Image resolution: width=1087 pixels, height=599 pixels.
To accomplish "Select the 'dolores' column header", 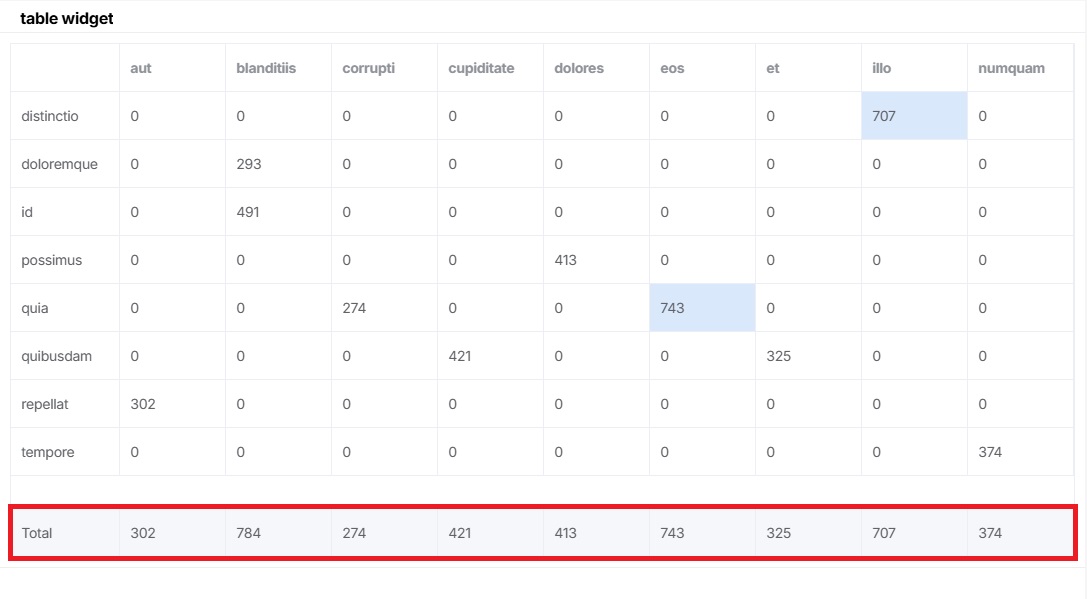I will click(578, 68).
